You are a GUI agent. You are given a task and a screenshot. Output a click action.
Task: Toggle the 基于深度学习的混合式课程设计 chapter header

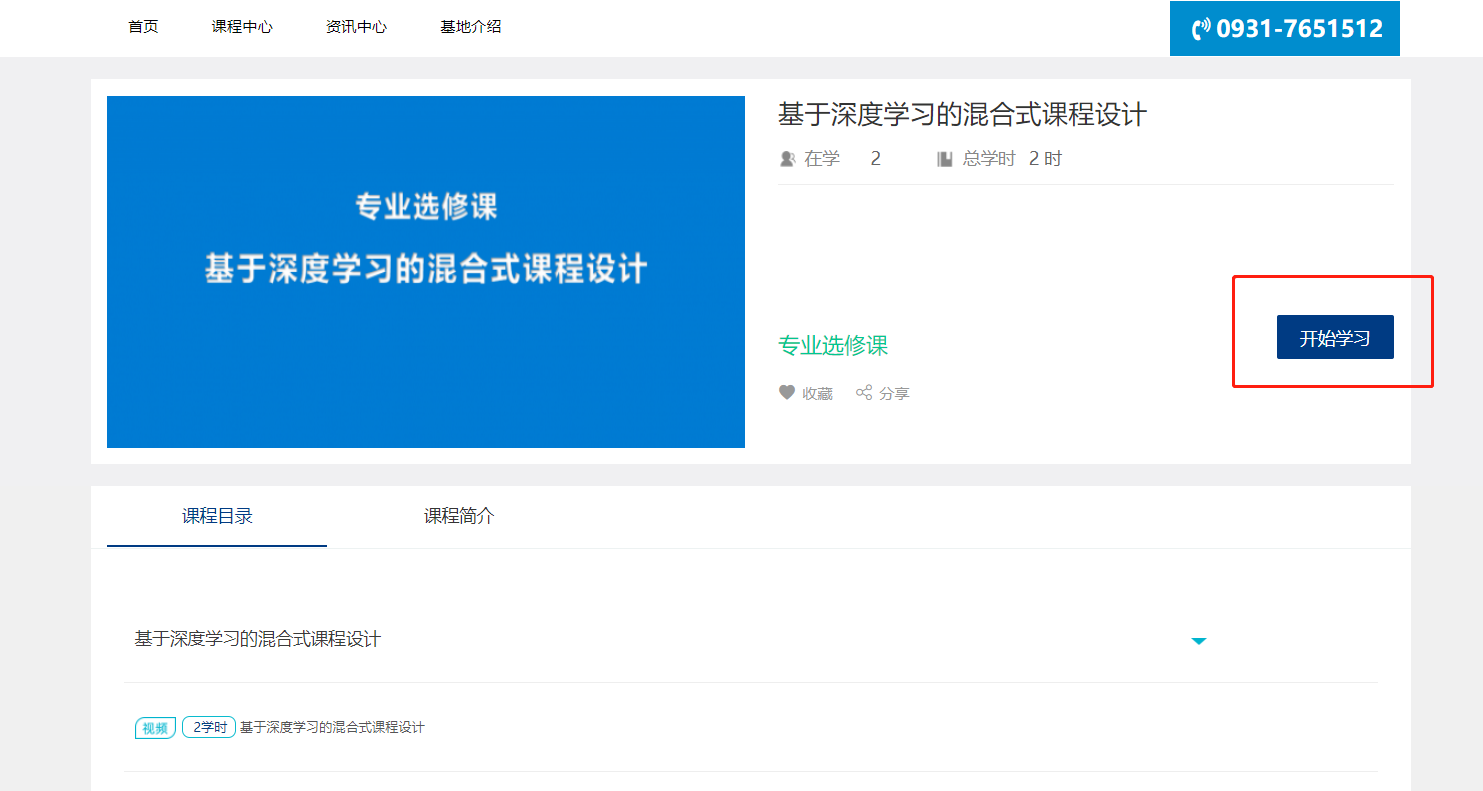[x=258, y=639]
